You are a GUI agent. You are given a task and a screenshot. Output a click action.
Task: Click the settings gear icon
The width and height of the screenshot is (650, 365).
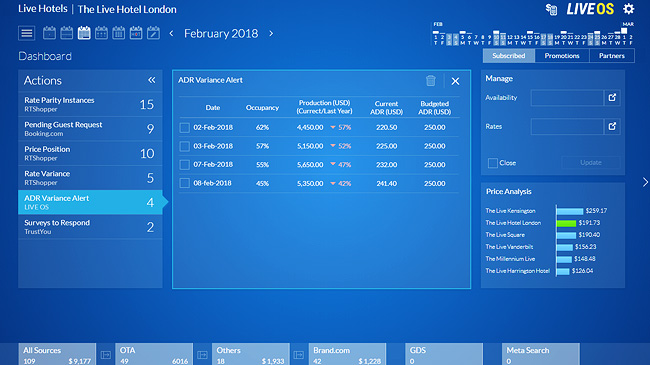pos(628,9)
